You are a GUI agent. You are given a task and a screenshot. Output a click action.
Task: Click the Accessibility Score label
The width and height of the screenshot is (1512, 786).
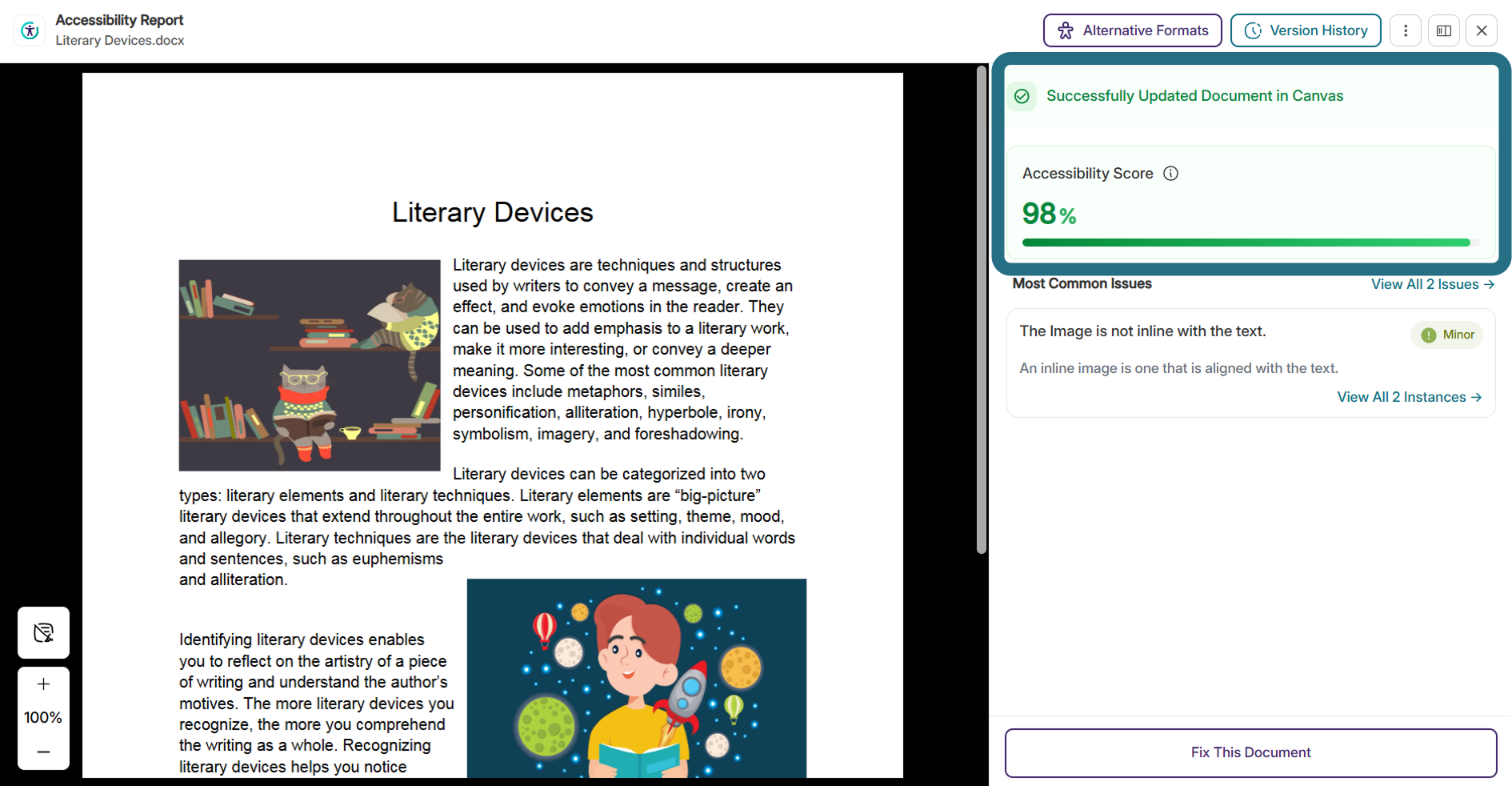1087,174
